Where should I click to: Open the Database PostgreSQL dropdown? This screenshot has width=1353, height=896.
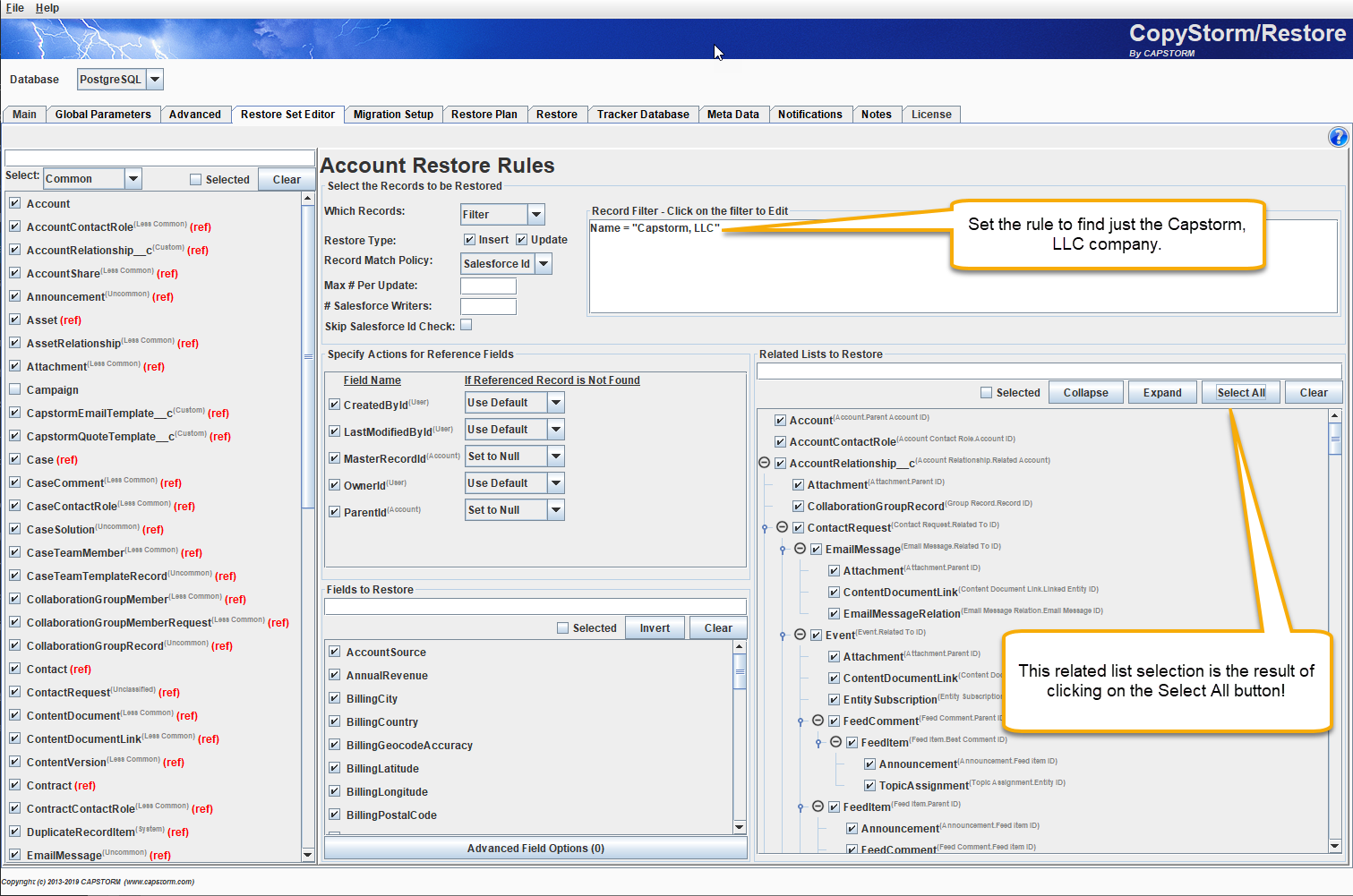(155, 80)
